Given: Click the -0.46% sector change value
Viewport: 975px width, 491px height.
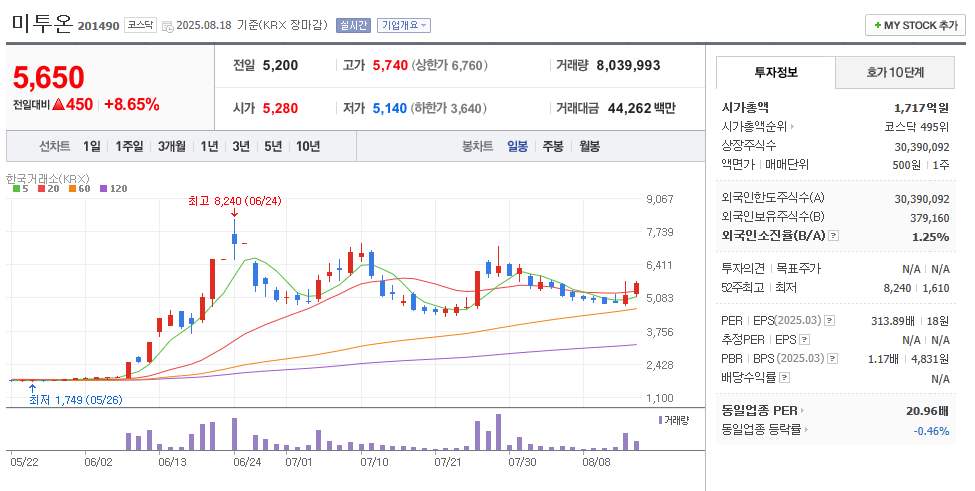Looking at the screenshot, I should pos(931,431).
